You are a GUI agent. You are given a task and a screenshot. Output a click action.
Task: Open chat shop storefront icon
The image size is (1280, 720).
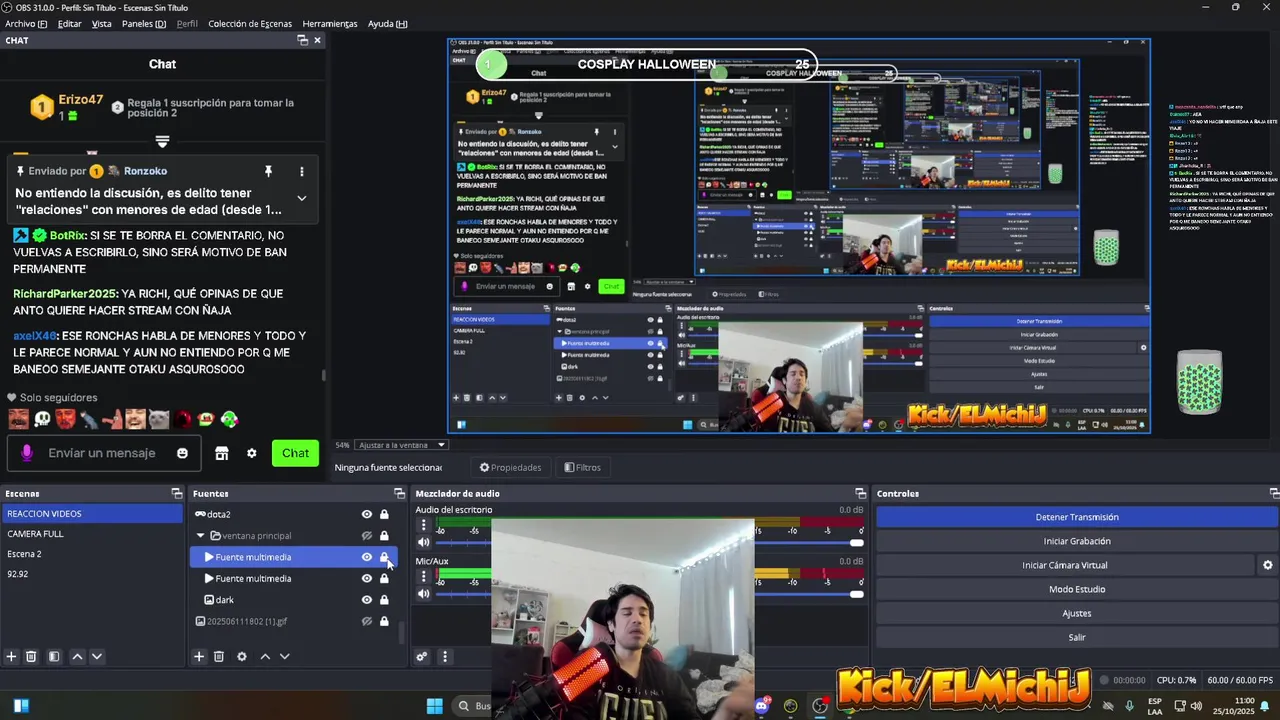tap(222, 453)
